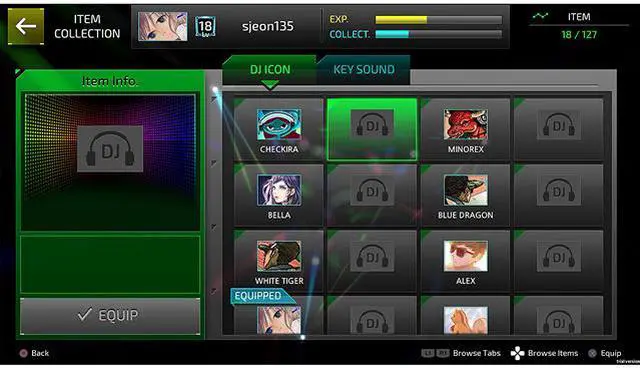Select the ALEX DJ icon
Image resolution: width=640 pixels, height=368 pixels.
point(465,261)
